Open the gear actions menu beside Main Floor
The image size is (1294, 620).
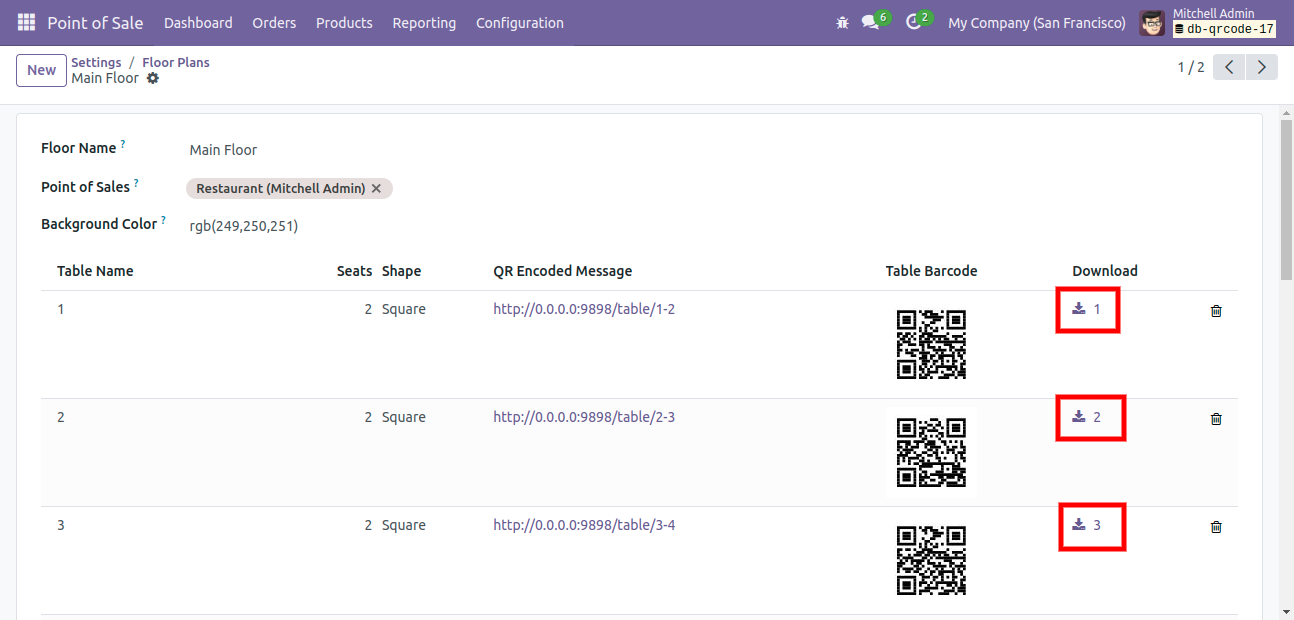coord(153,78)
